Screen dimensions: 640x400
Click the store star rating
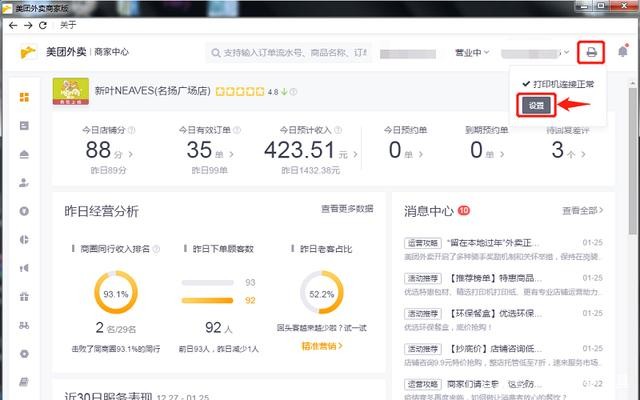pos(240,91)
